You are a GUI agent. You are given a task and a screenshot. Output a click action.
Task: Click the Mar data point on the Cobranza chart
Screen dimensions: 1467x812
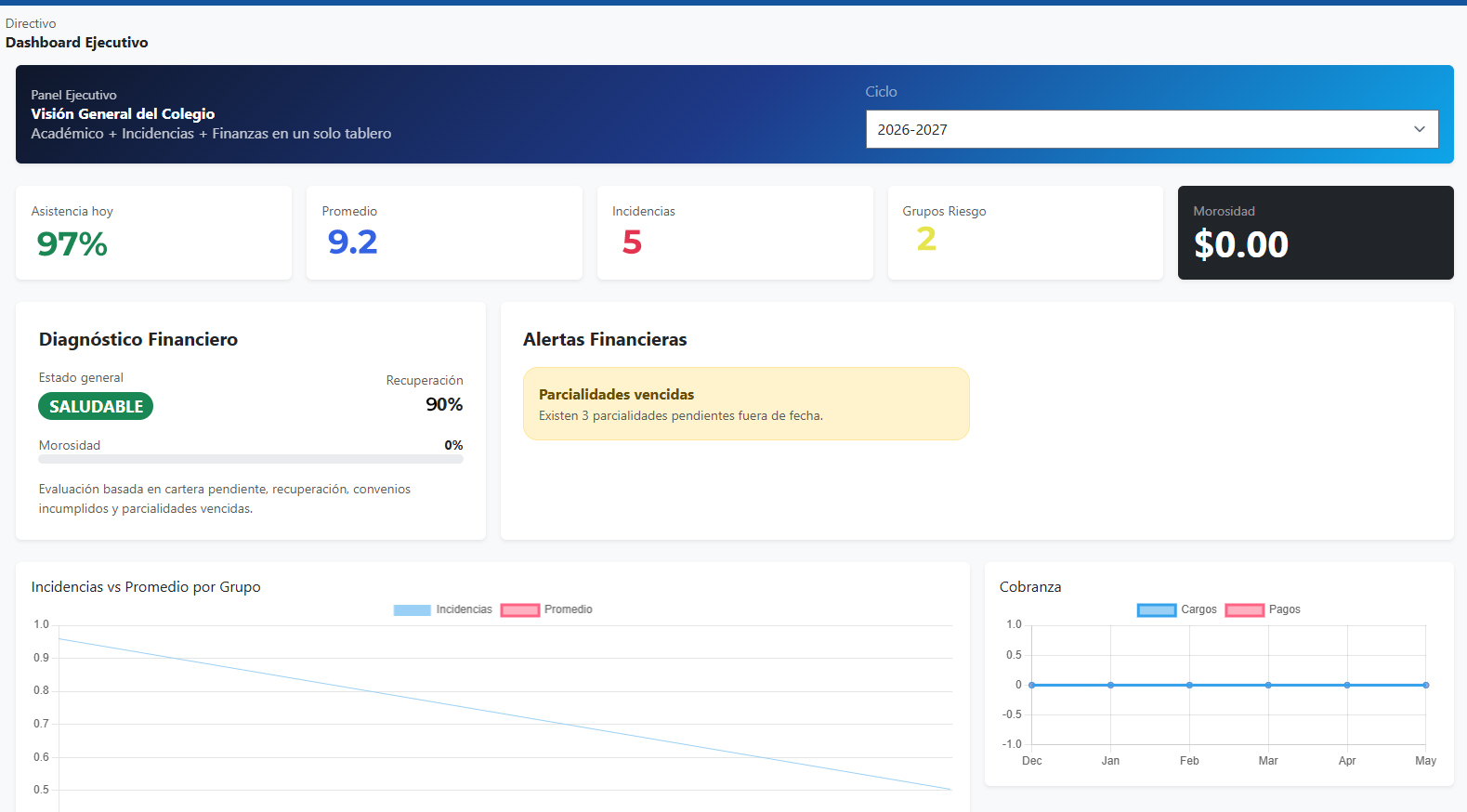click(x=1268, y=685)
